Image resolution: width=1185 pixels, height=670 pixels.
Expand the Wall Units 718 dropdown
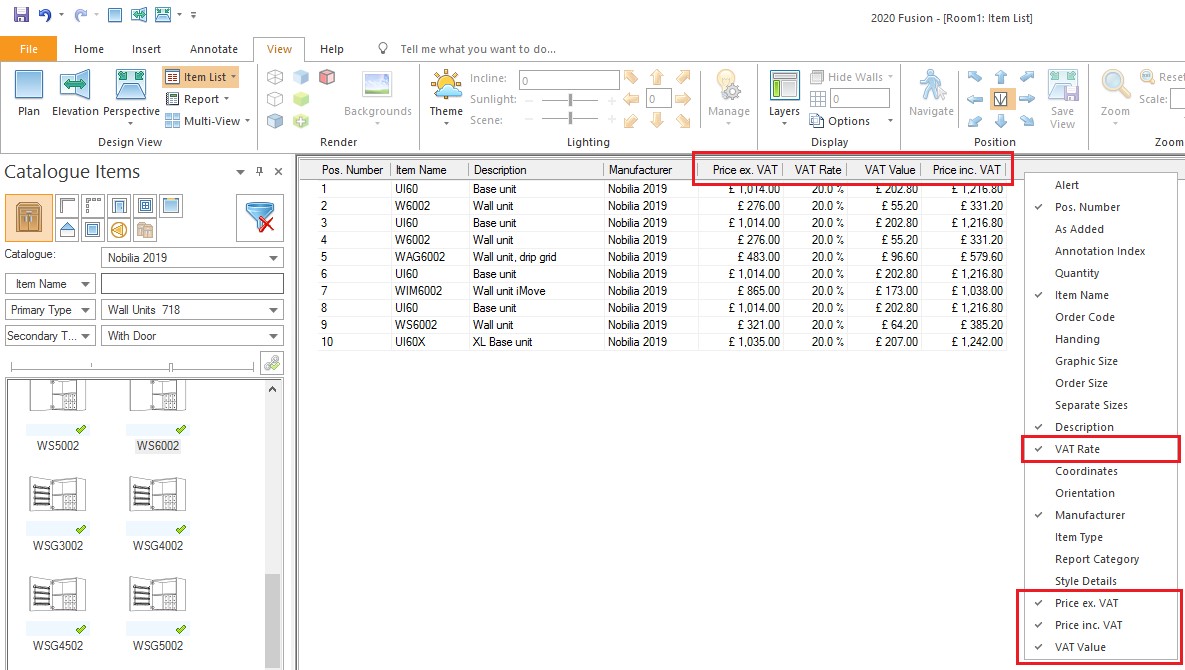pos(193,310)
